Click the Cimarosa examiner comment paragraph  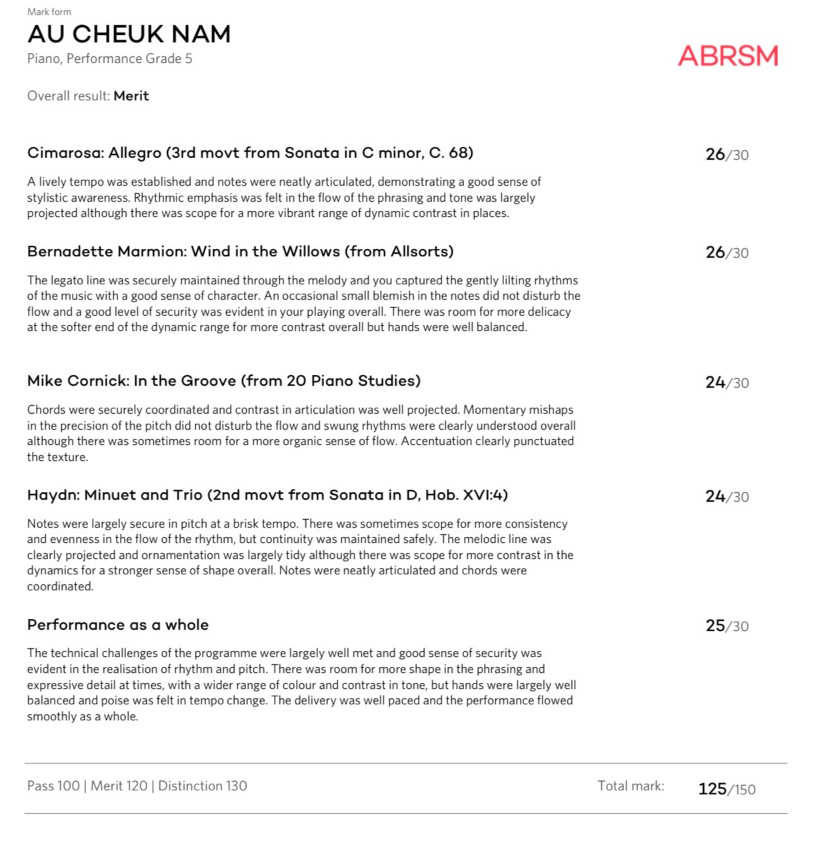coord(284,197)
